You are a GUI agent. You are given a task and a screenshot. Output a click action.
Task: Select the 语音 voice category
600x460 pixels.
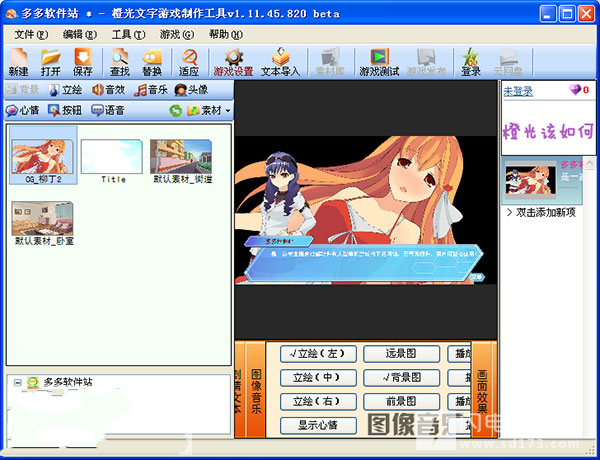(x=108, y=111)
